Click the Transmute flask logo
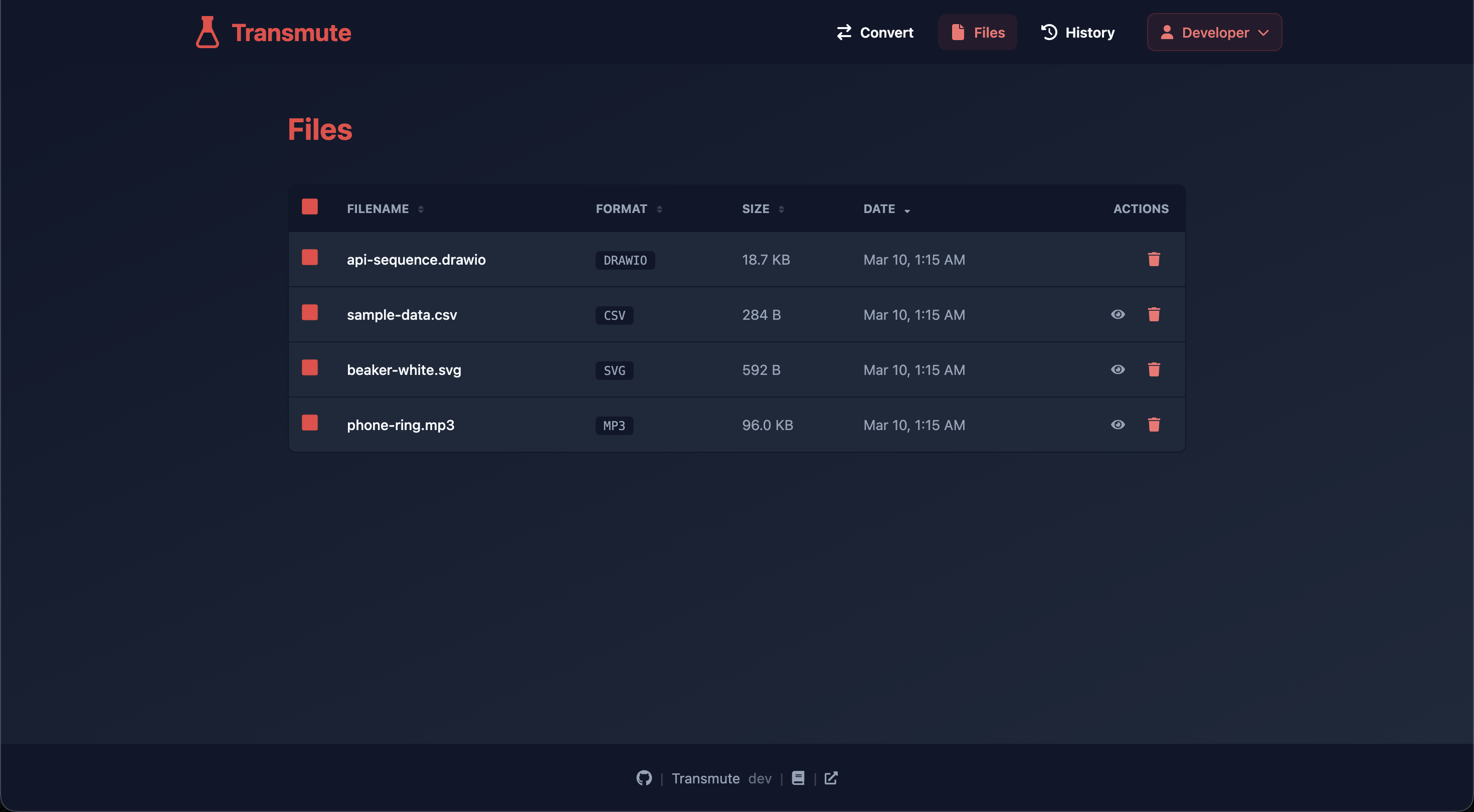This screenshot has width=1474, height=812. 207,32
